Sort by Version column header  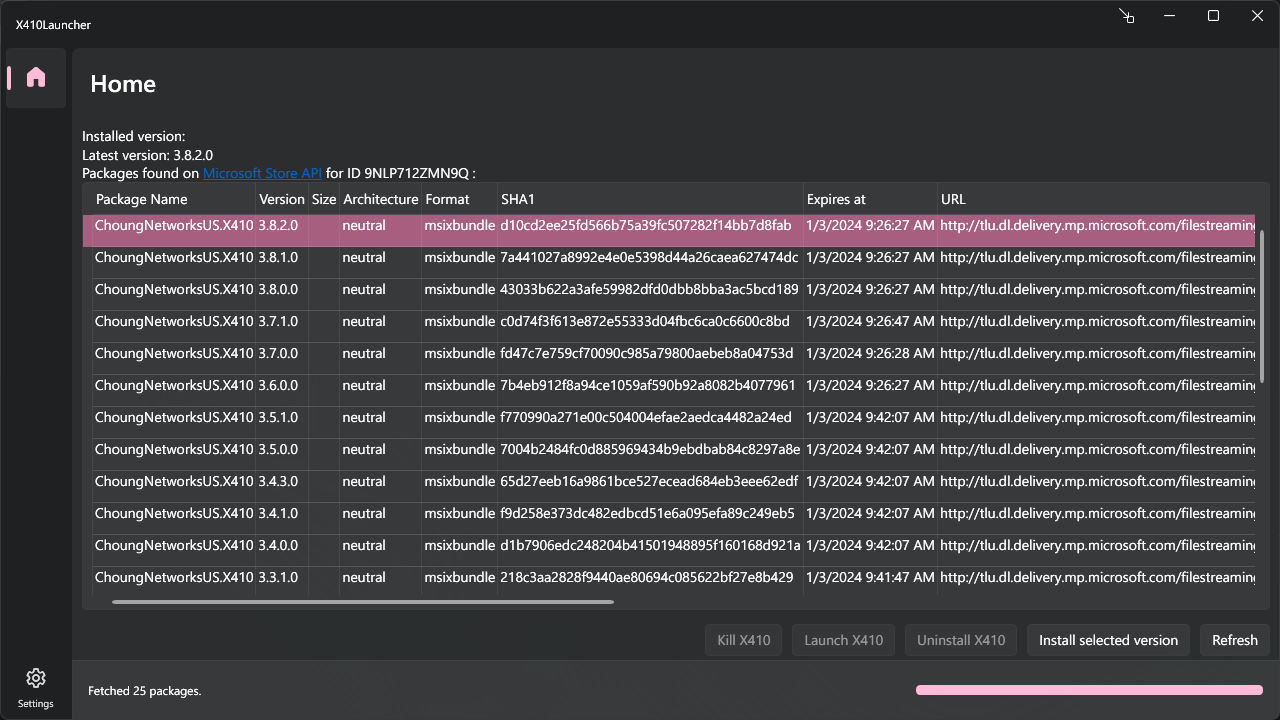point(282,199)
